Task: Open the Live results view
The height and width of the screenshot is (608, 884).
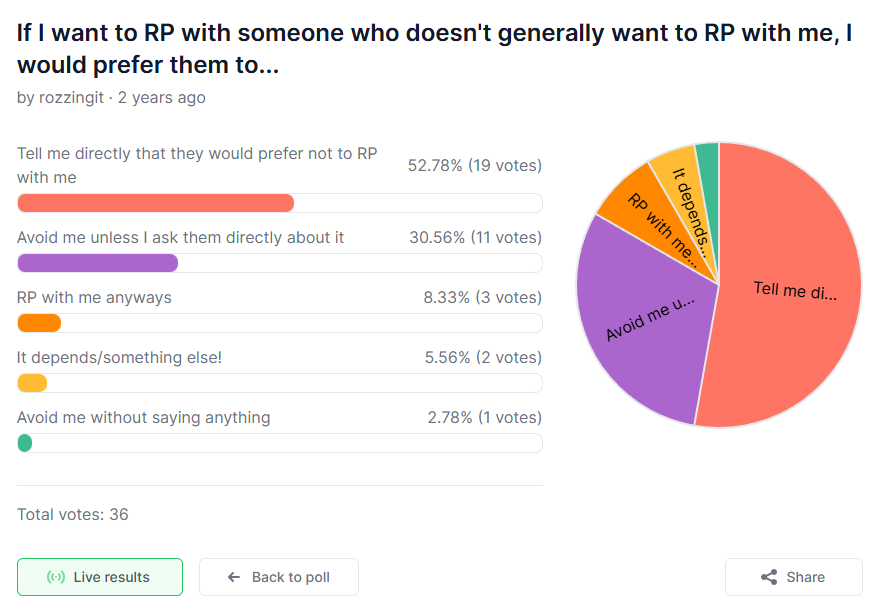Action: click(100, 577)
